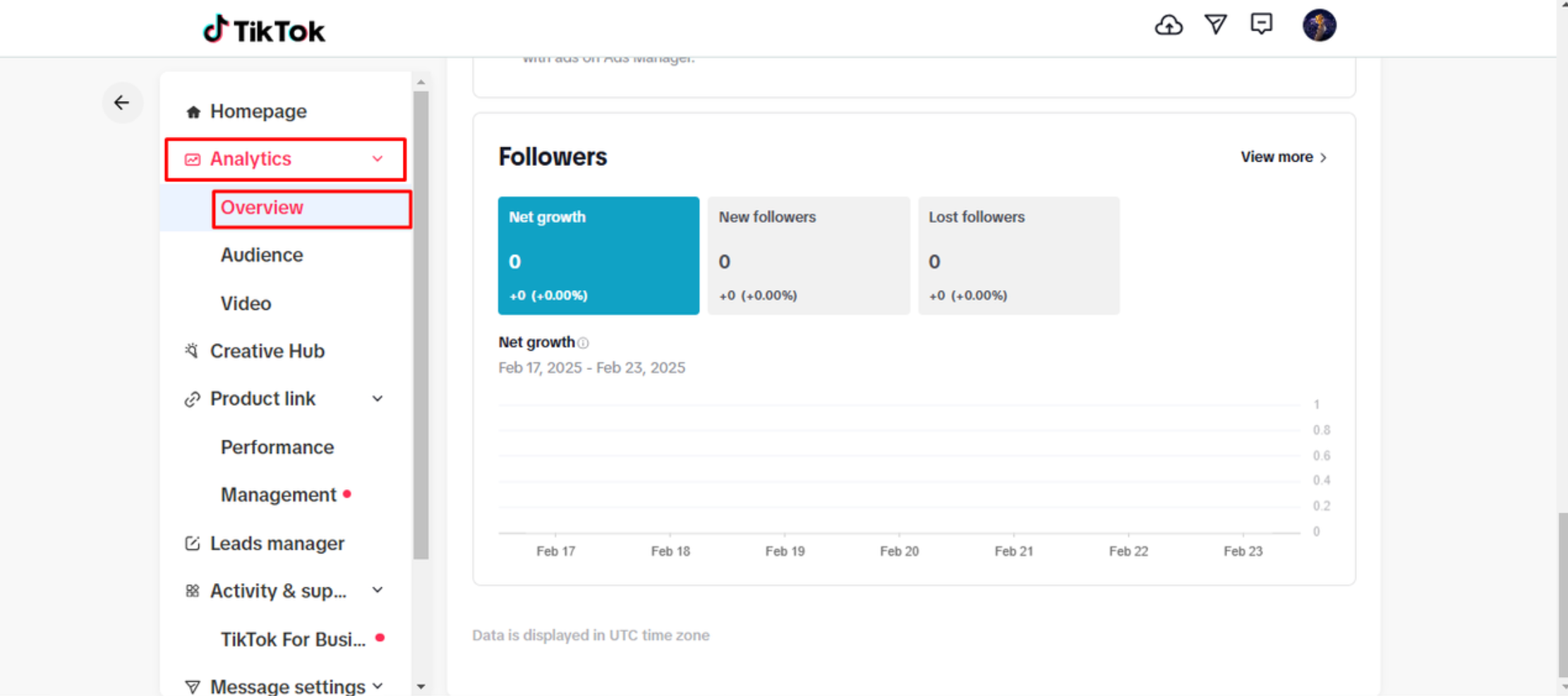Click the Net growth info icon
The image size is (1568, 696).
583,343
